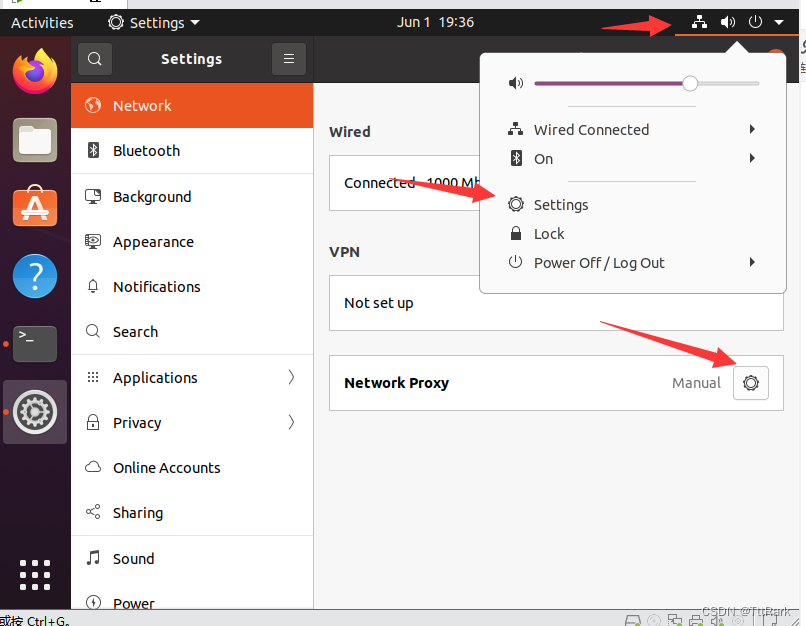The height and width of the screenshot is (626, 806).
Task: Go to Notifications panel
Action: [x=192, y=286]
